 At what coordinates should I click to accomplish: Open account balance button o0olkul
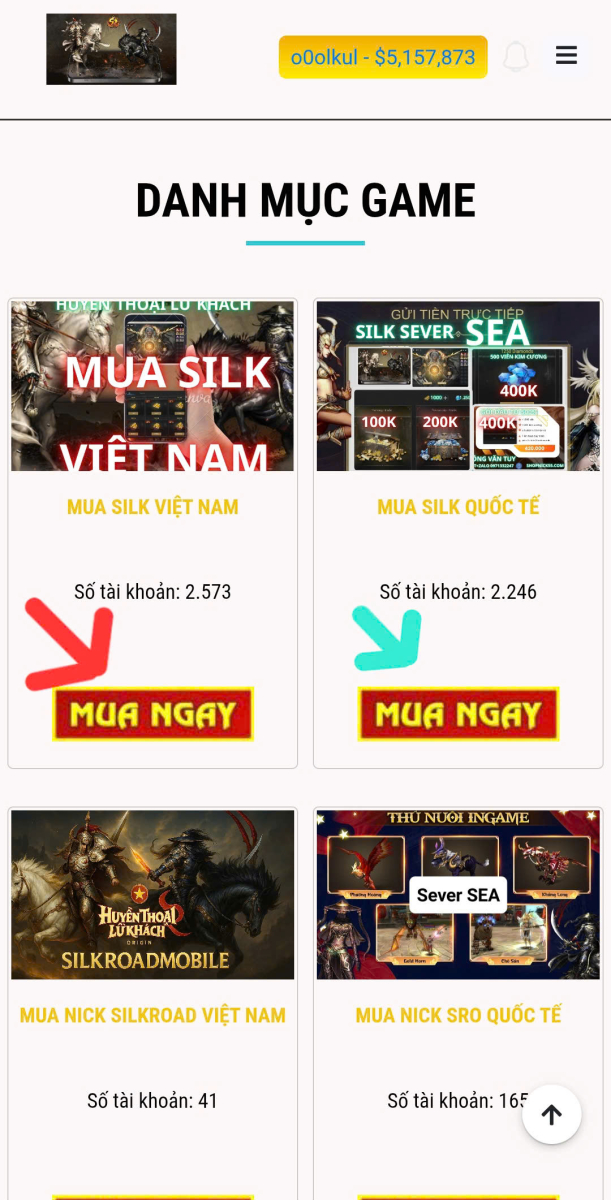click(x=383, y=57)
